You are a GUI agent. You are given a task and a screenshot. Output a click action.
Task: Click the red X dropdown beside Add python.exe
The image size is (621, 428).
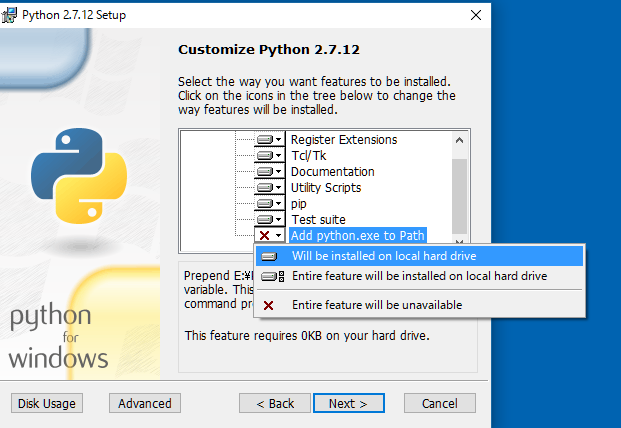[269, 236]
